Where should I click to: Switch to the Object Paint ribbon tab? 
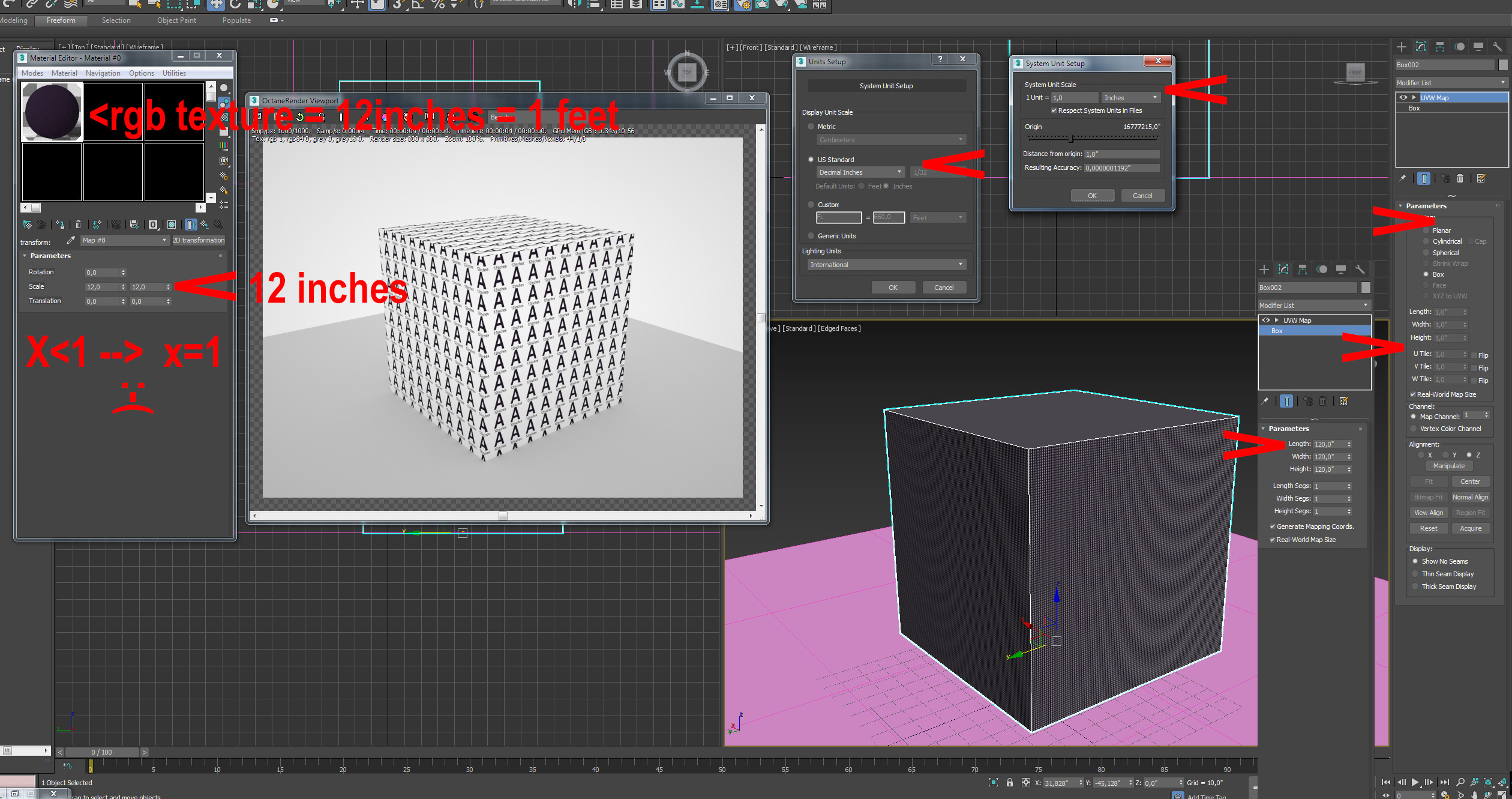tap(176, 20)
